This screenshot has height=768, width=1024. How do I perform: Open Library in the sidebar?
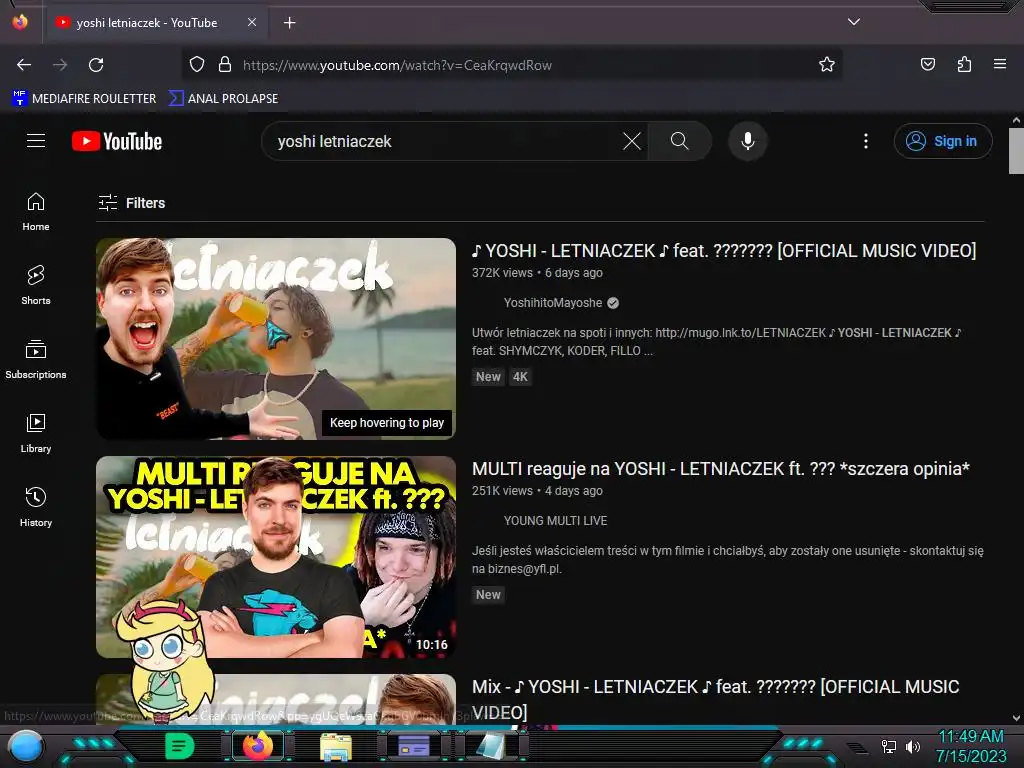pyautogui.click(x=36, y=434)
